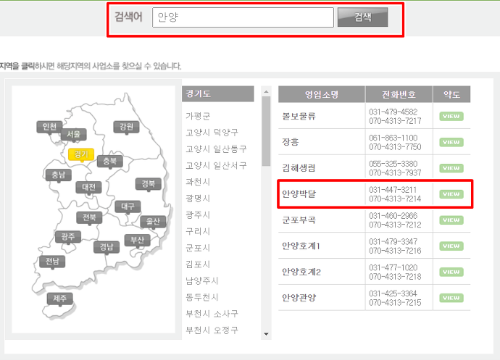500x360 pixels.
Task: Click the 전화번호 column header
Action: coord(399,94)
